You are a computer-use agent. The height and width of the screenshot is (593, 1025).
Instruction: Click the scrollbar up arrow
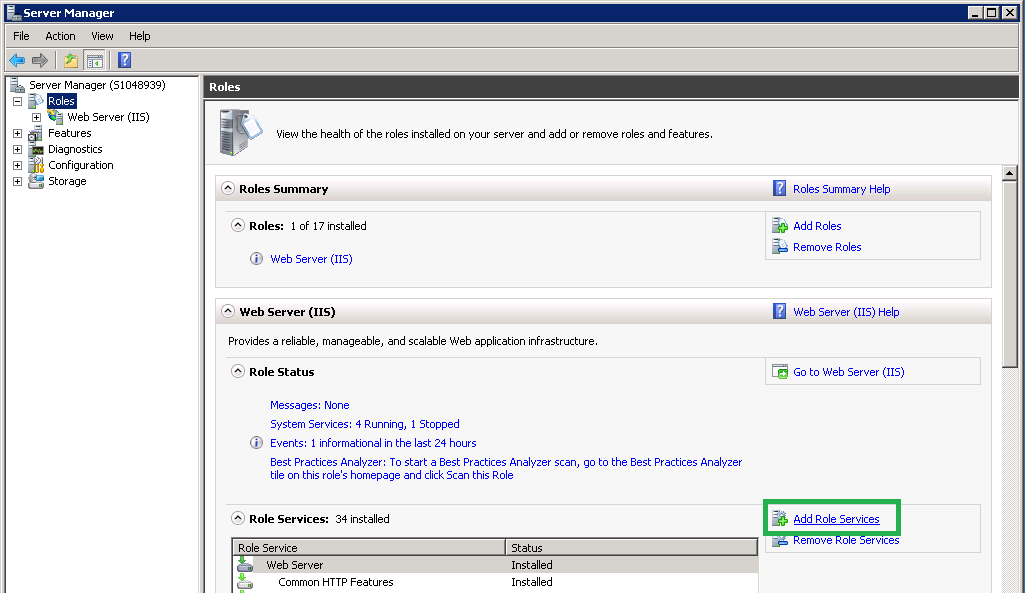click(x=1009, y=173)
